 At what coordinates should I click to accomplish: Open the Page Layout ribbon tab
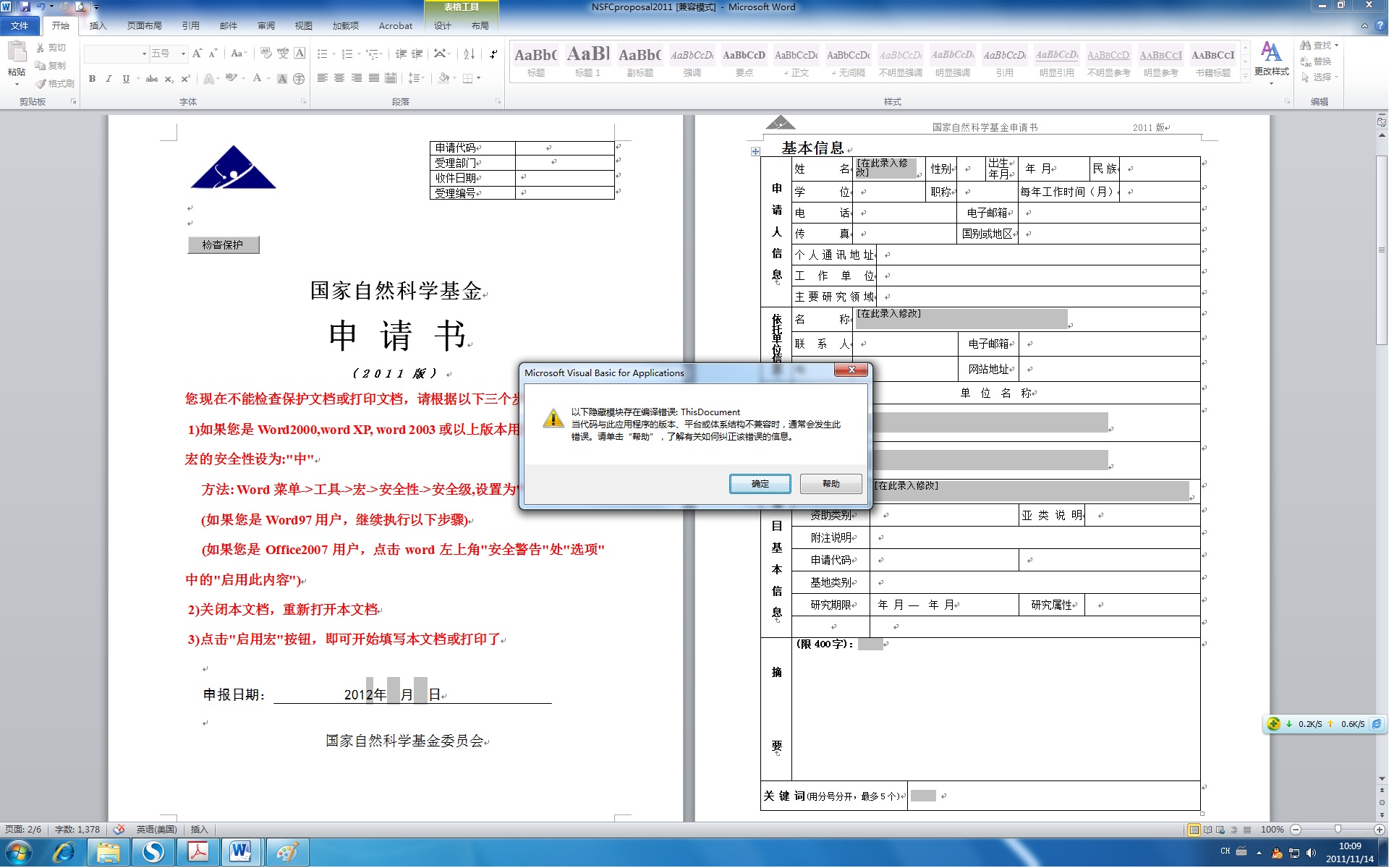pyautogui.click(x=144, y=26)
